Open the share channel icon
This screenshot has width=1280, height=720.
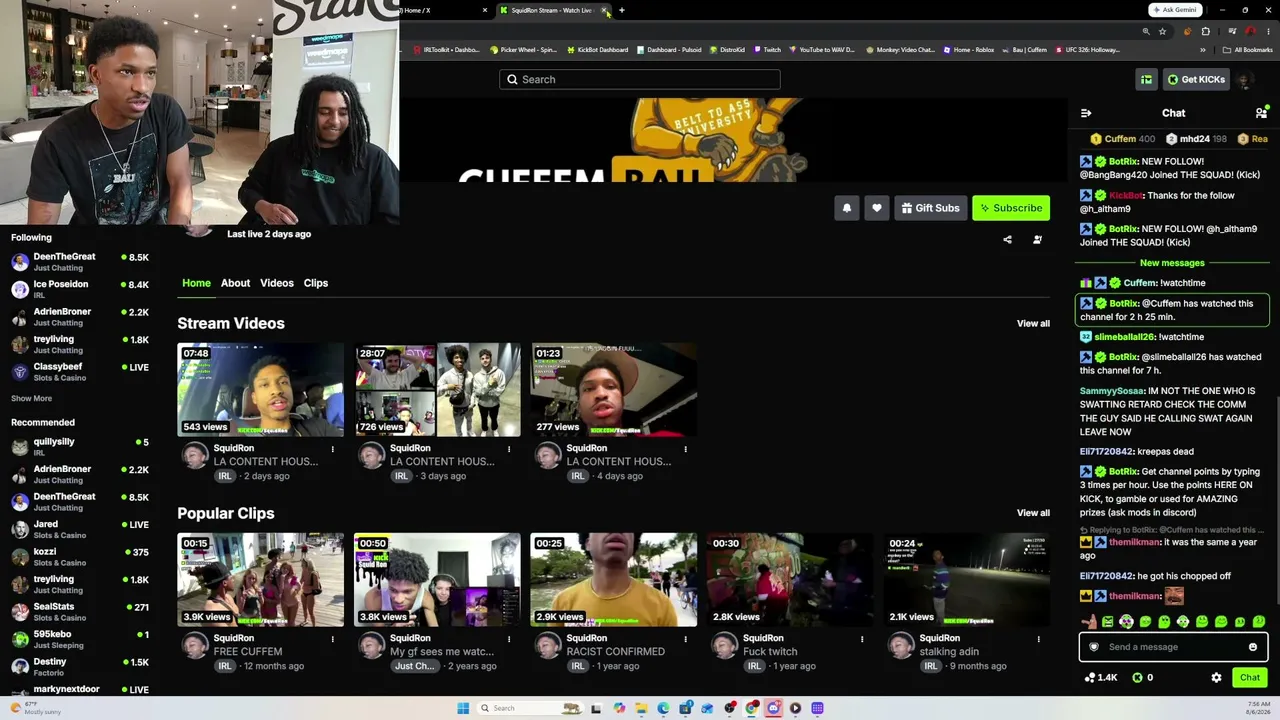coord(1007,240)
